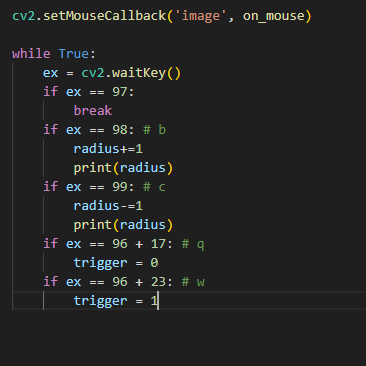
Task: Click the setMouseCallback function name
Action: [105, 16]
